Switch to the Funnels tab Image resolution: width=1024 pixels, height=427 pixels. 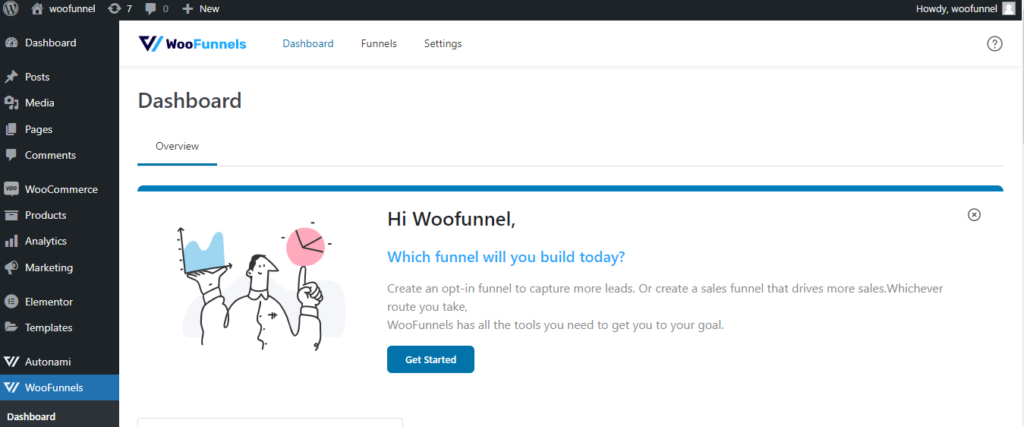(379, 44)
